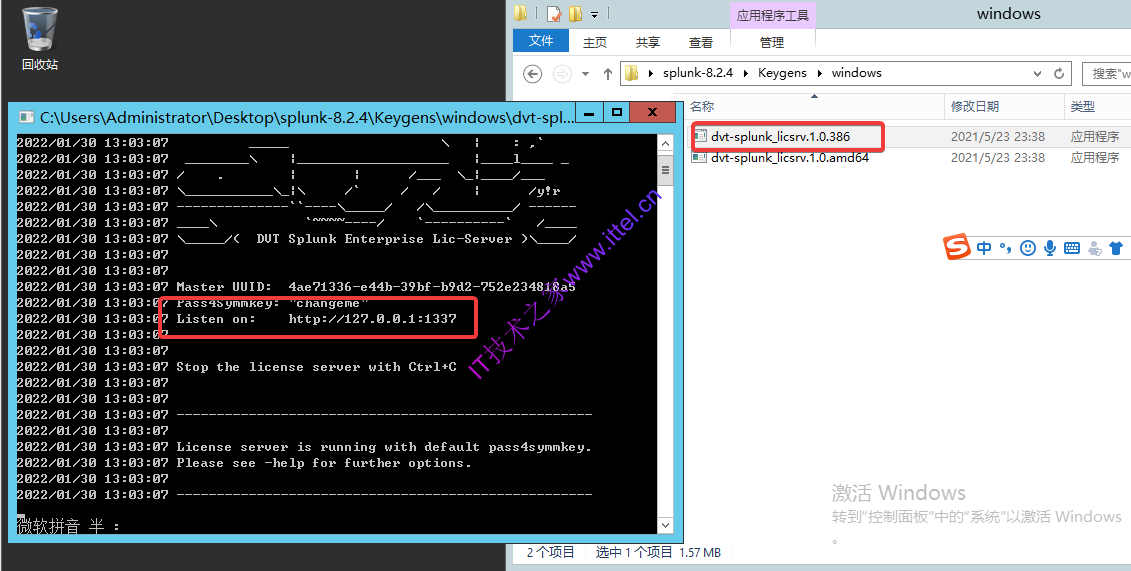Click the date cell of licsrv.1.0.386 row

[x=998, y=136]
